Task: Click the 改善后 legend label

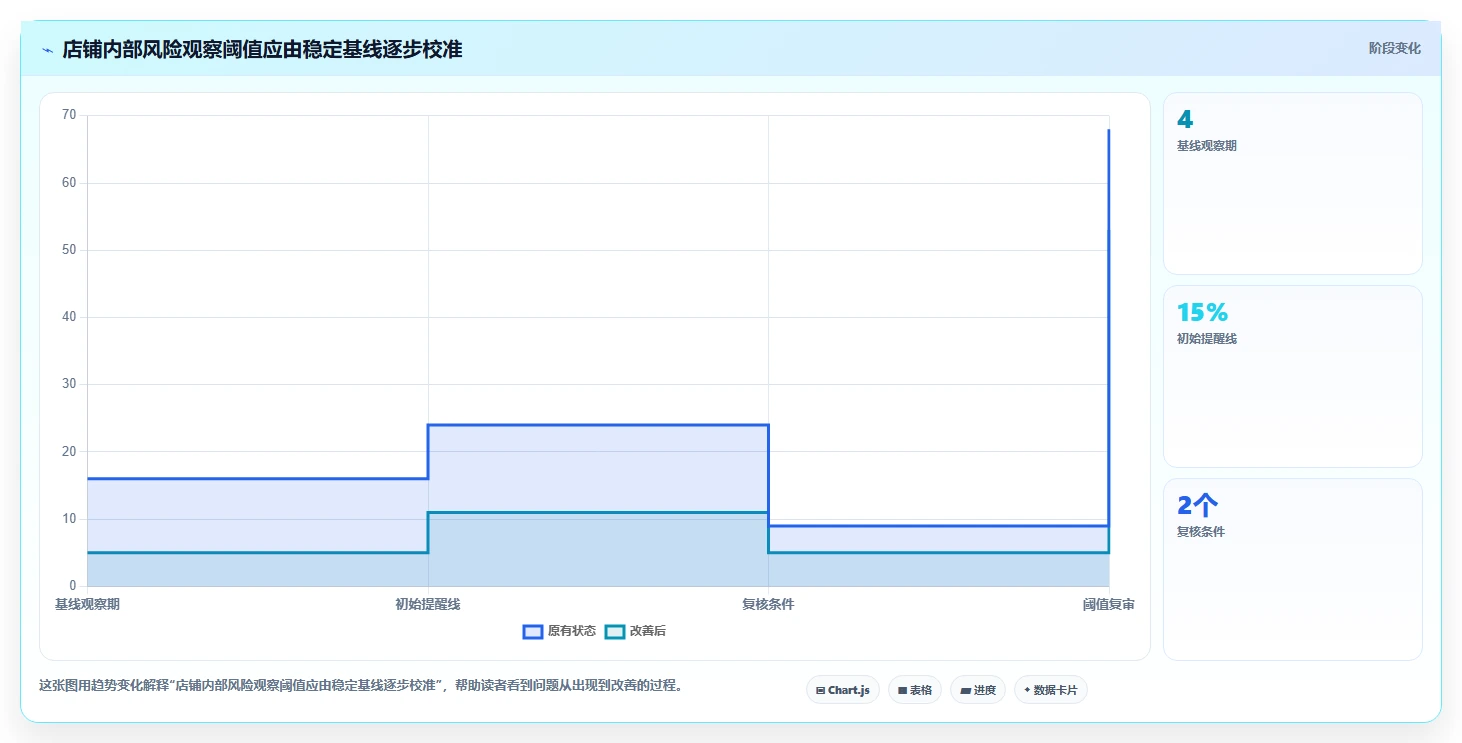Action: tap(647, 631)
